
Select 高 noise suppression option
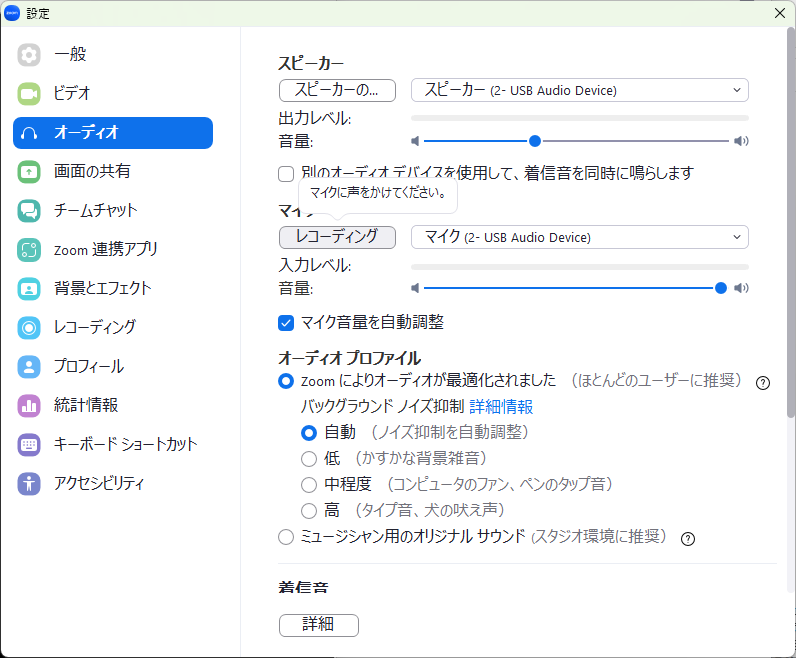[309, 511]
